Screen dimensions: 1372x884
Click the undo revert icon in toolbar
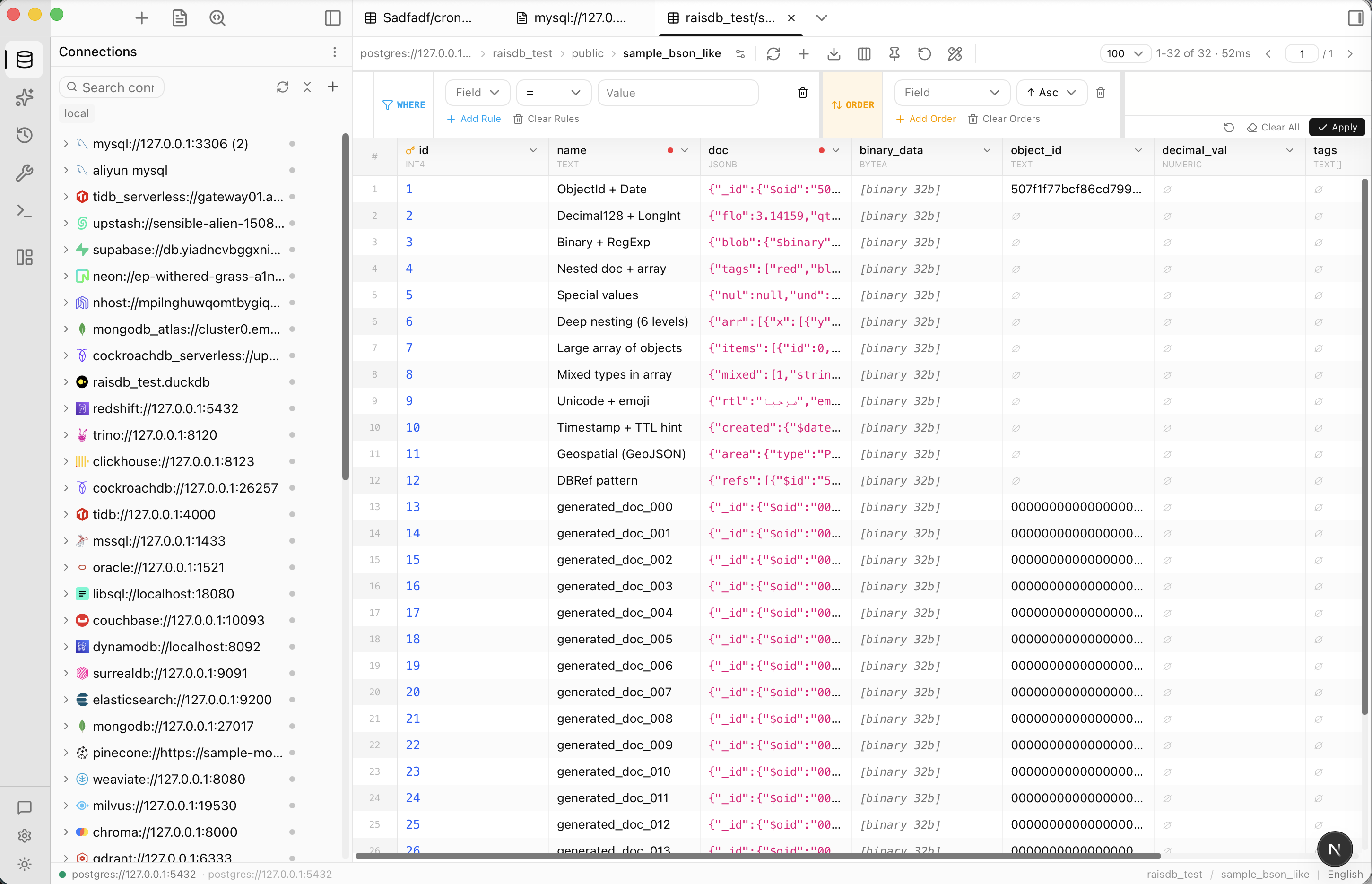[924, 54]
